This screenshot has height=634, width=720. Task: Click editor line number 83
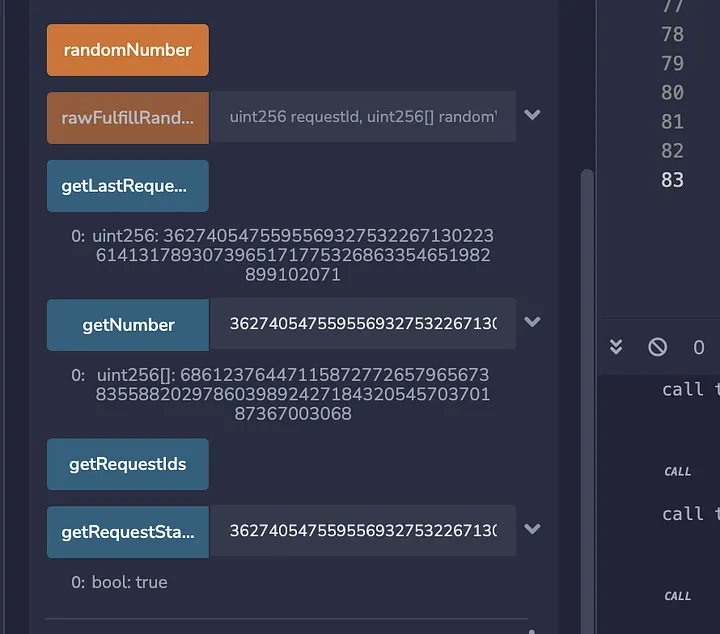[672, 180]
